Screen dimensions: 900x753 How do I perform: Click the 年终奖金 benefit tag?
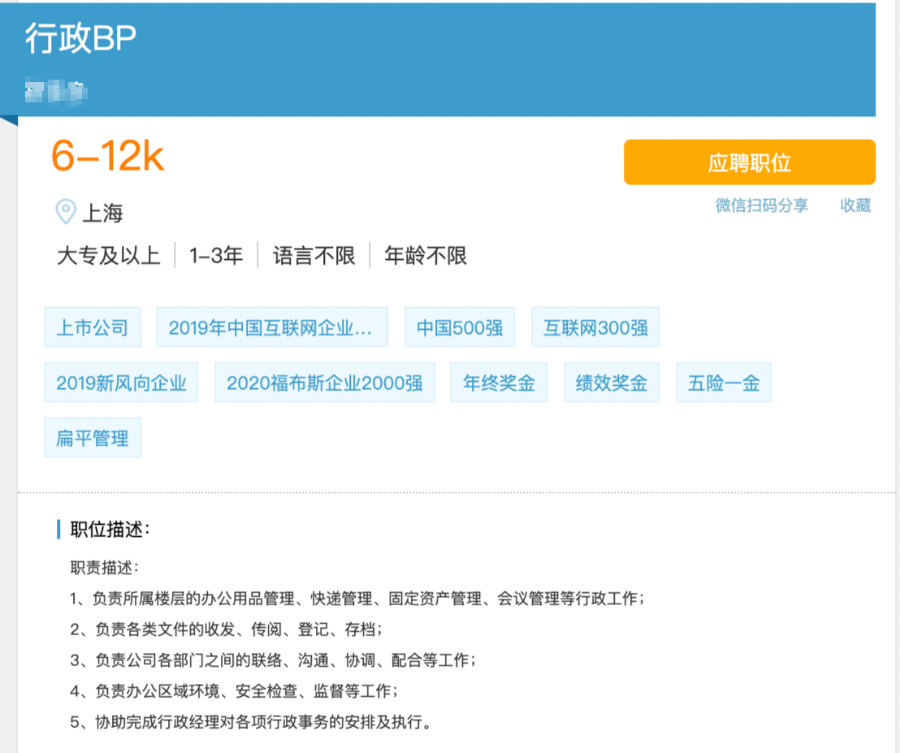(x=498, y=382)
